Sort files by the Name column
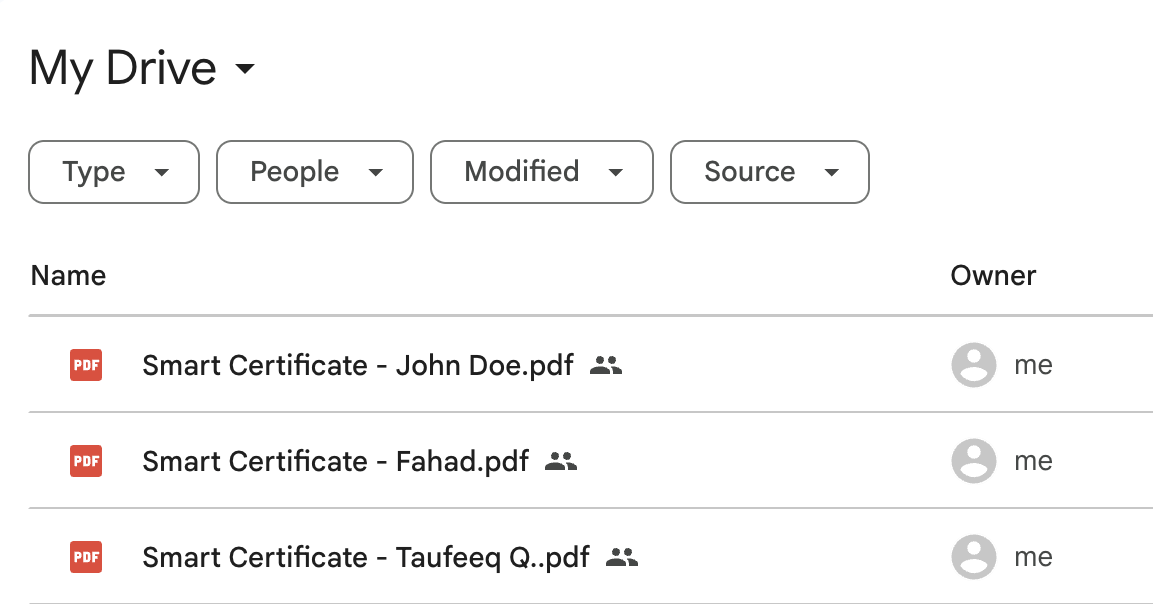The width and height of the screenshot is (1153, 604). (x=67, y=275)
